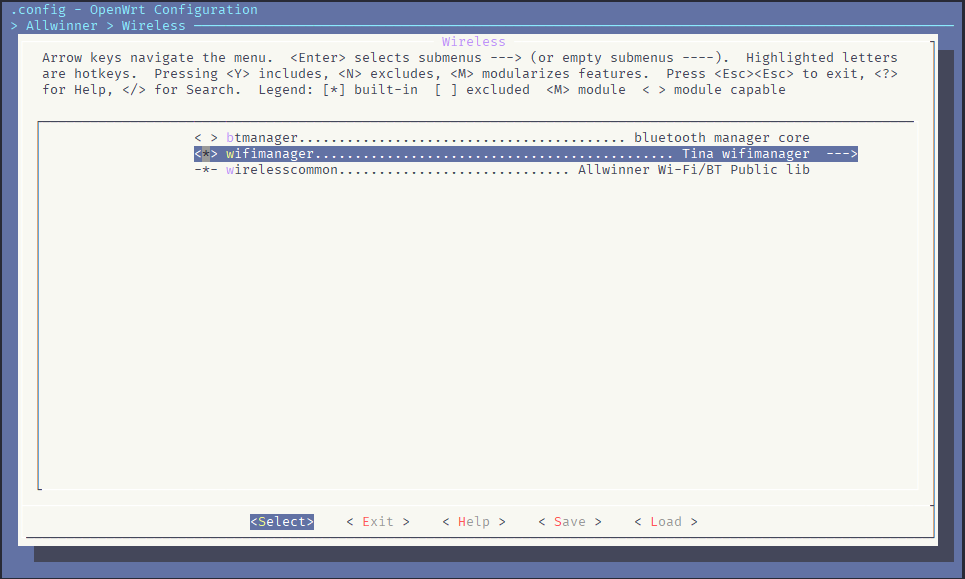Select the wirelesscommon entry name
Screen dimensions: 965x579
(x=282, y=170)
